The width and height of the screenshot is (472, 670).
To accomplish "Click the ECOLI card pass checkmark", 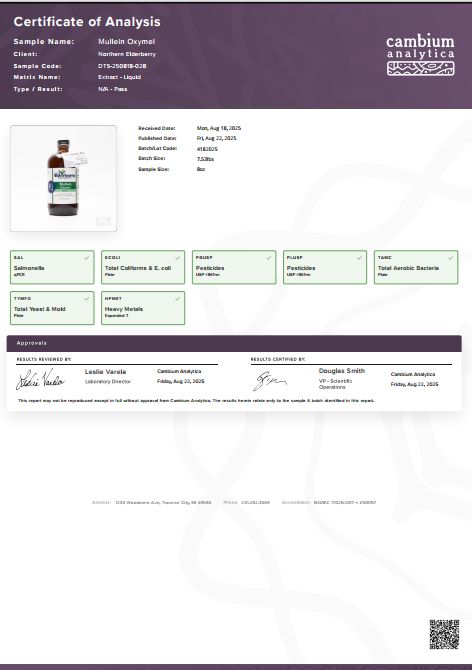I will click(x=178, y=258).
